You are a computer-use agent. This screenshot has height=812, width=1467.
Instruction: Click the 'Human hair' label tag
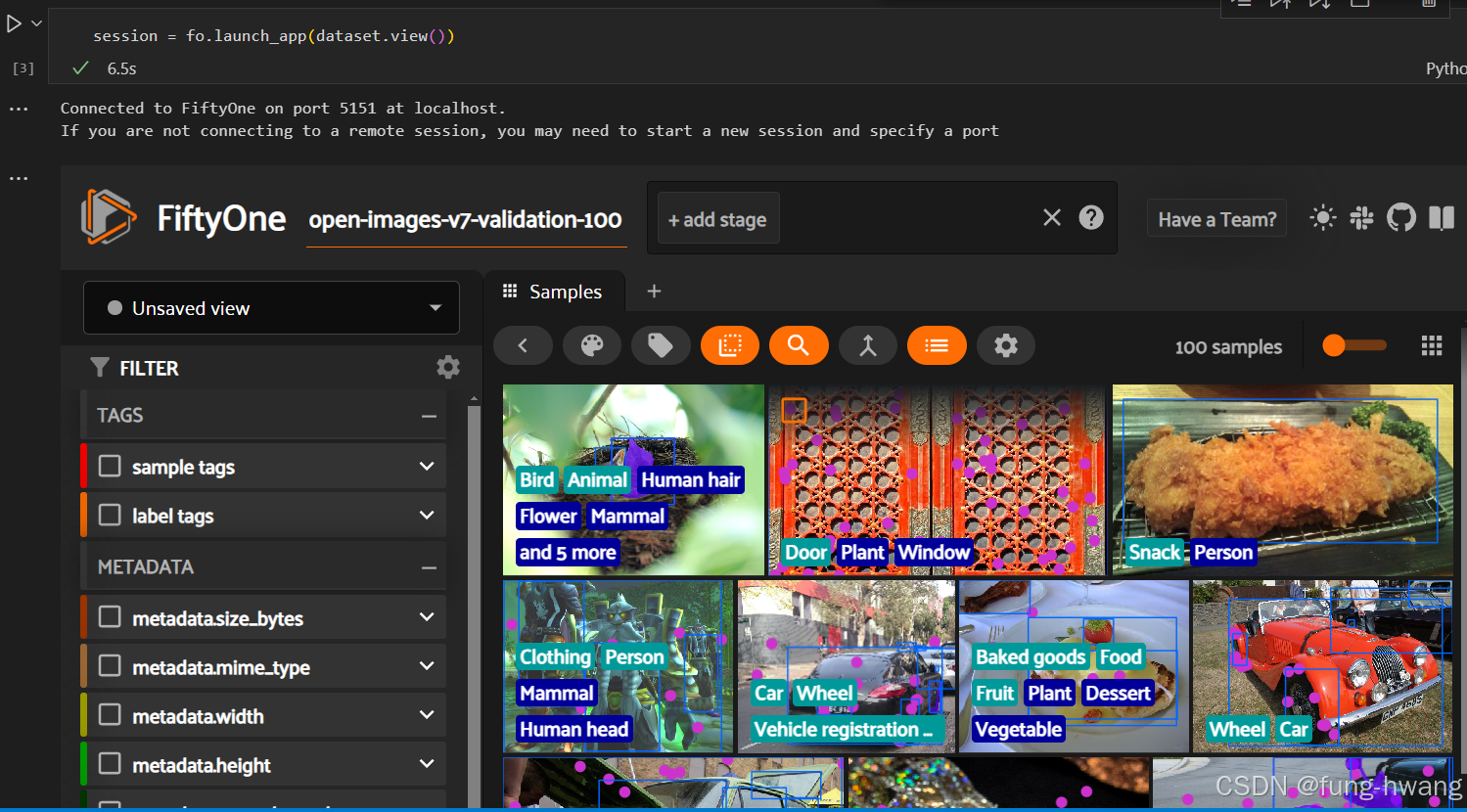tap(691, 479)
